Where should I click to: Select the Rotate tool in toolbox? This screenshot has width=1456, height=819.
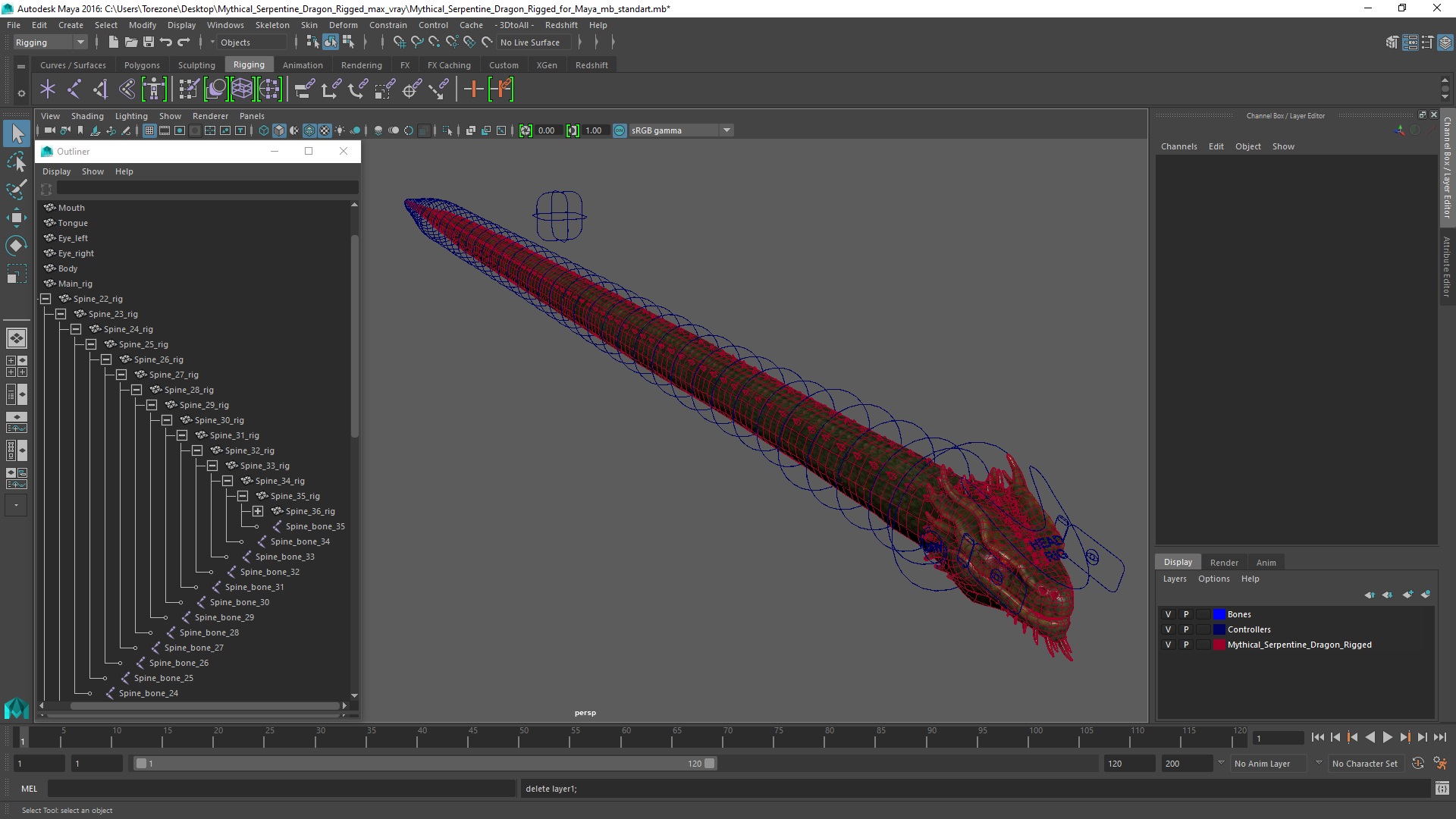coord(16,246)
